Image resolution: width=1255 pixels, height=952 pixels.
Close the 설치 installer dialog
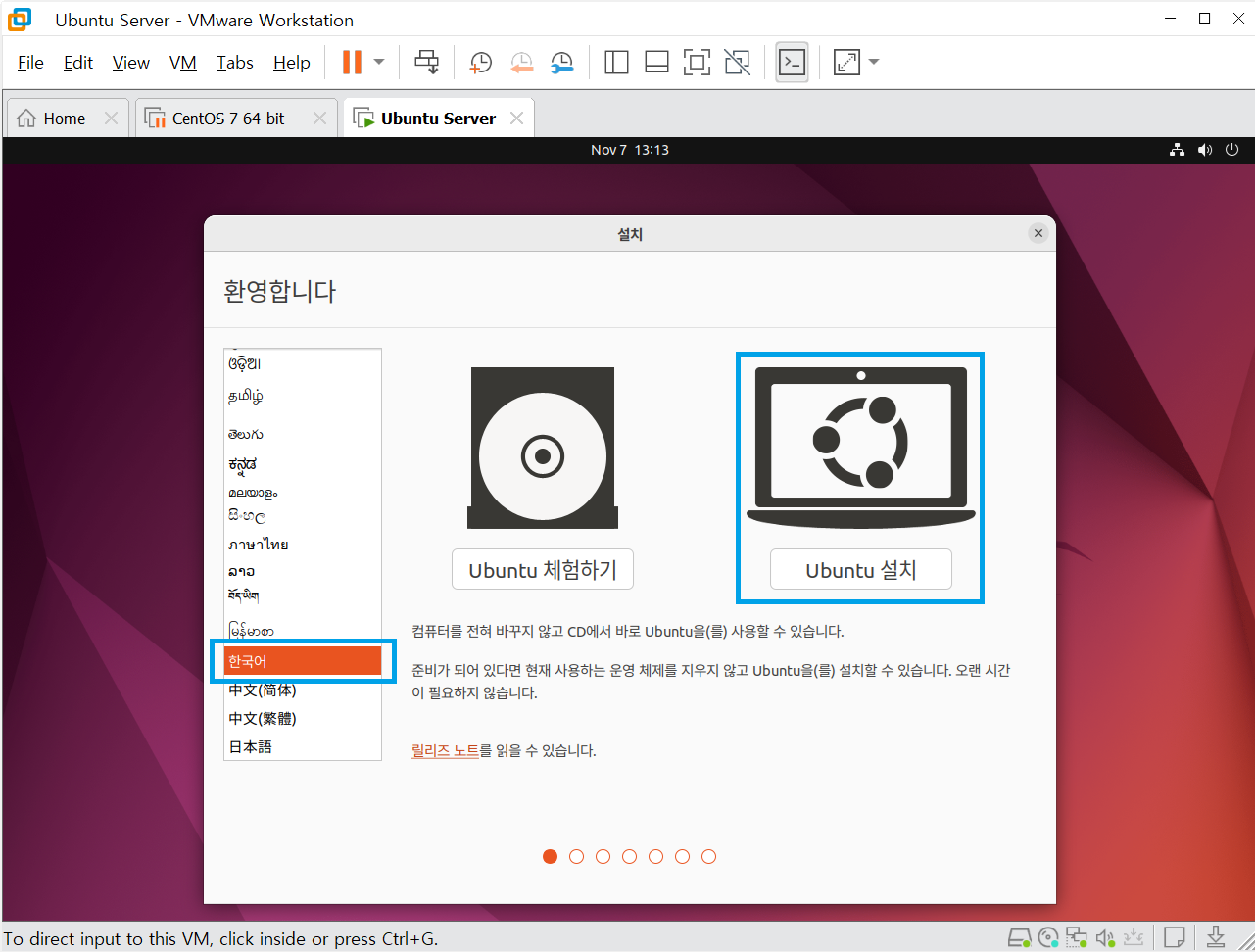(x=1038, y=233)
